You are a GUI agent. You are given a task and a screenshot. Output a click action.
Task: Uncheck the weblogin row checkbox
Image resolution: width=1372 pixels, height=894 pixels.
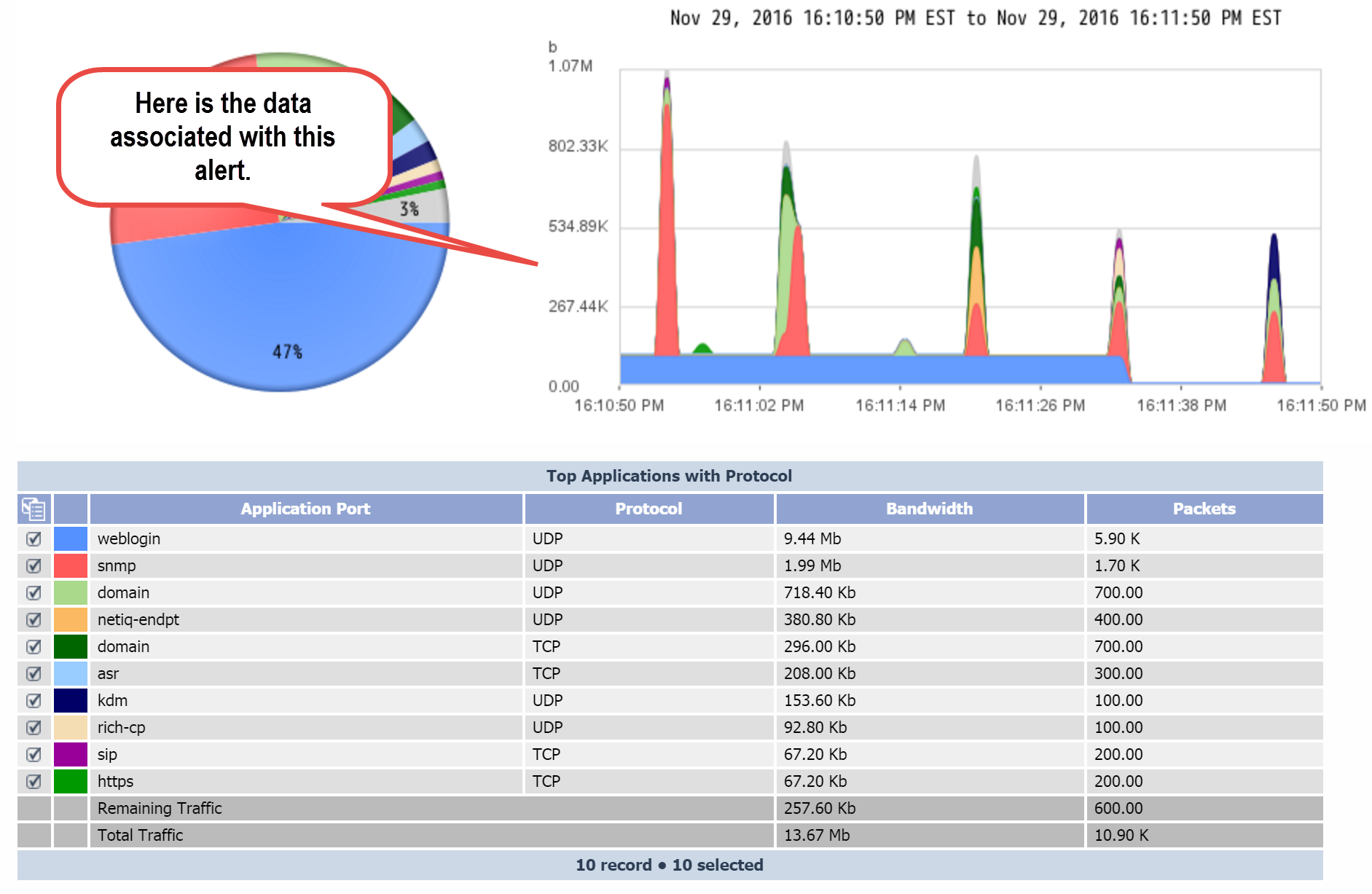[34, 538]
